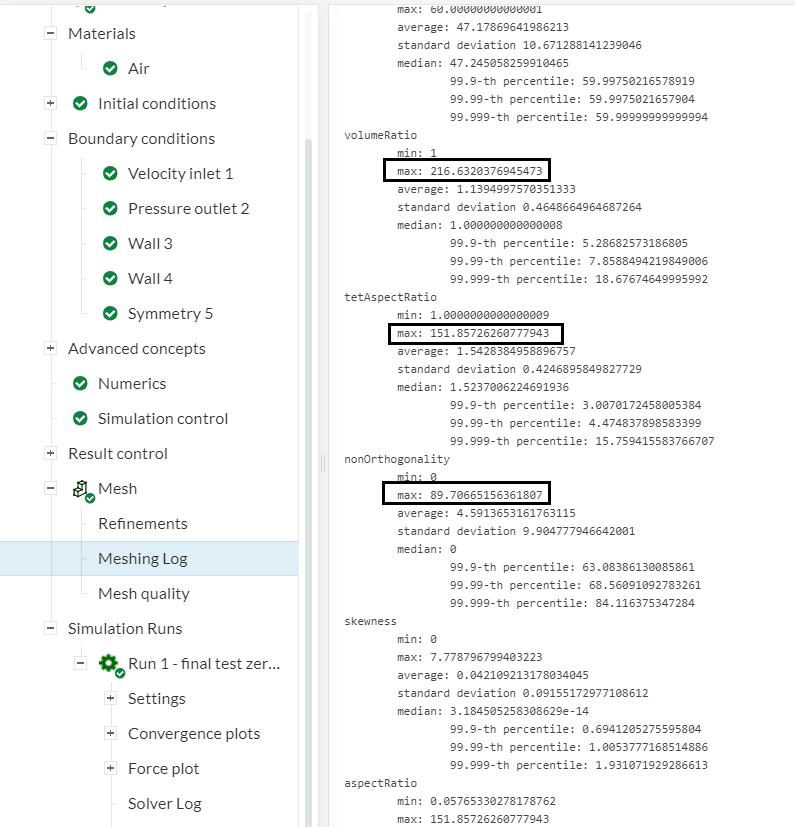Image resolution: width=795 pixels, height=827 pixels.
Task: Click the tetAspectRatio max 151.857 line
Action: tap(473, 333)
